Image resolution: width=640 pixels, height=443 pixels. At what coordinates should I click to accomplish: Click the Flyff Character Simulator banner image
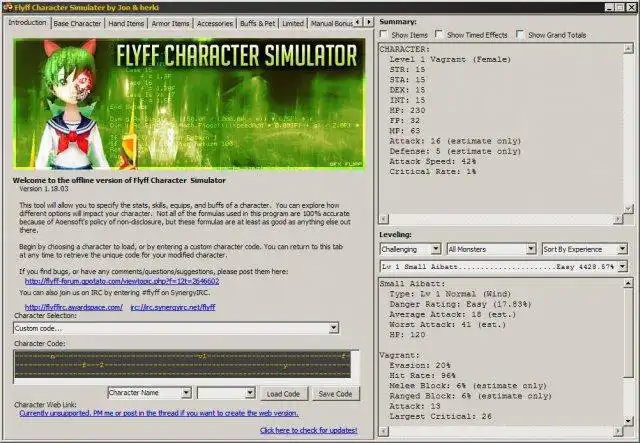[189, 103]
